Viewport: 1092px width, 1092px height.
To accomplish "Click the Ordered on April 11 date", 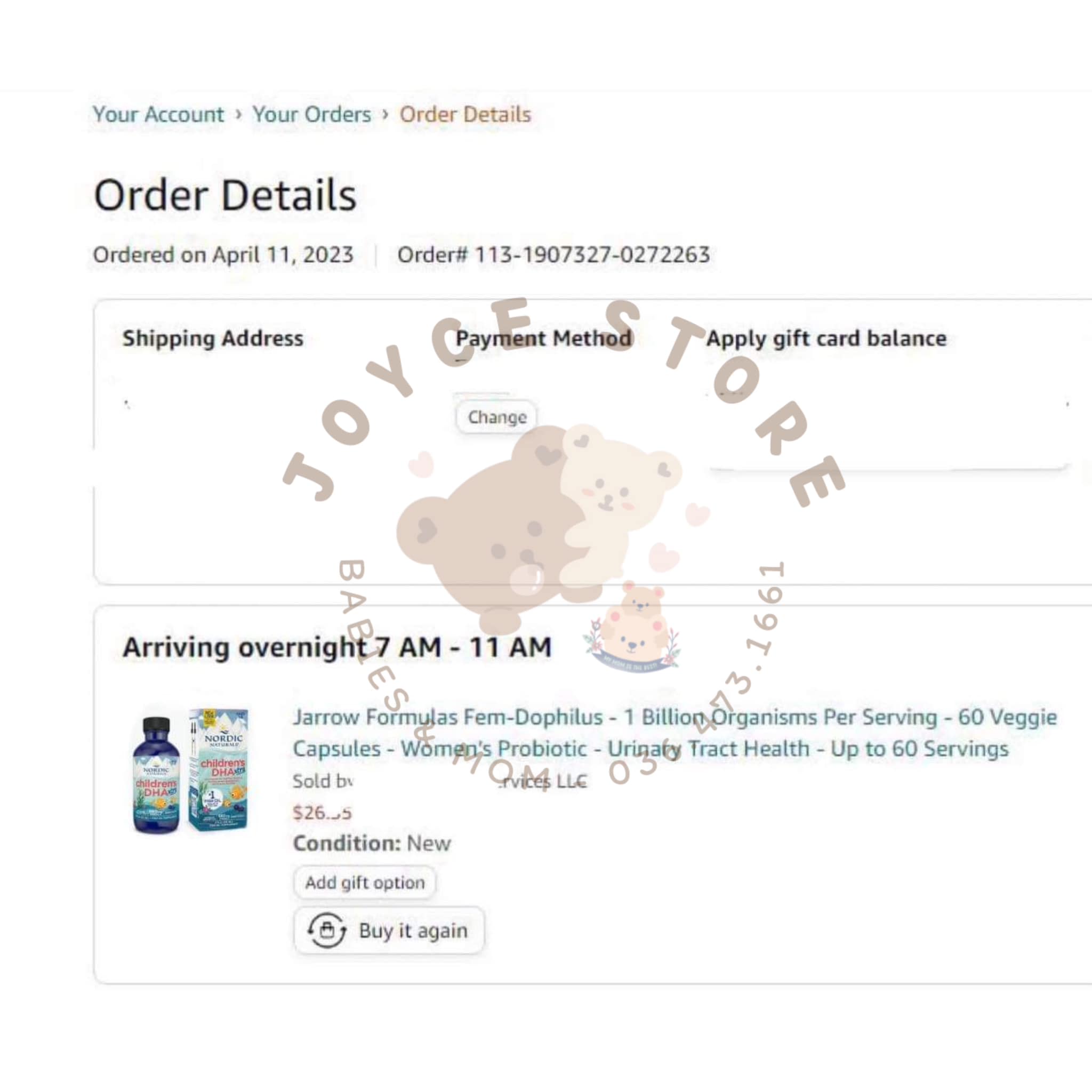I will coord(223,254).
